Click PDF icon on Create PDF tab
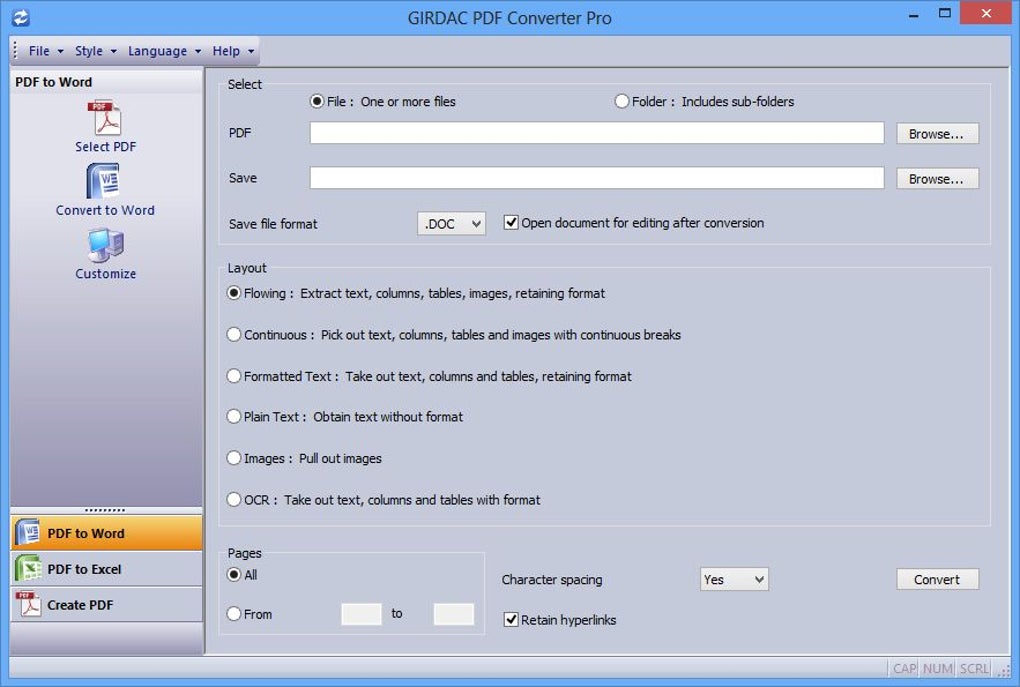1020x687 pixels. pos(28,604)
